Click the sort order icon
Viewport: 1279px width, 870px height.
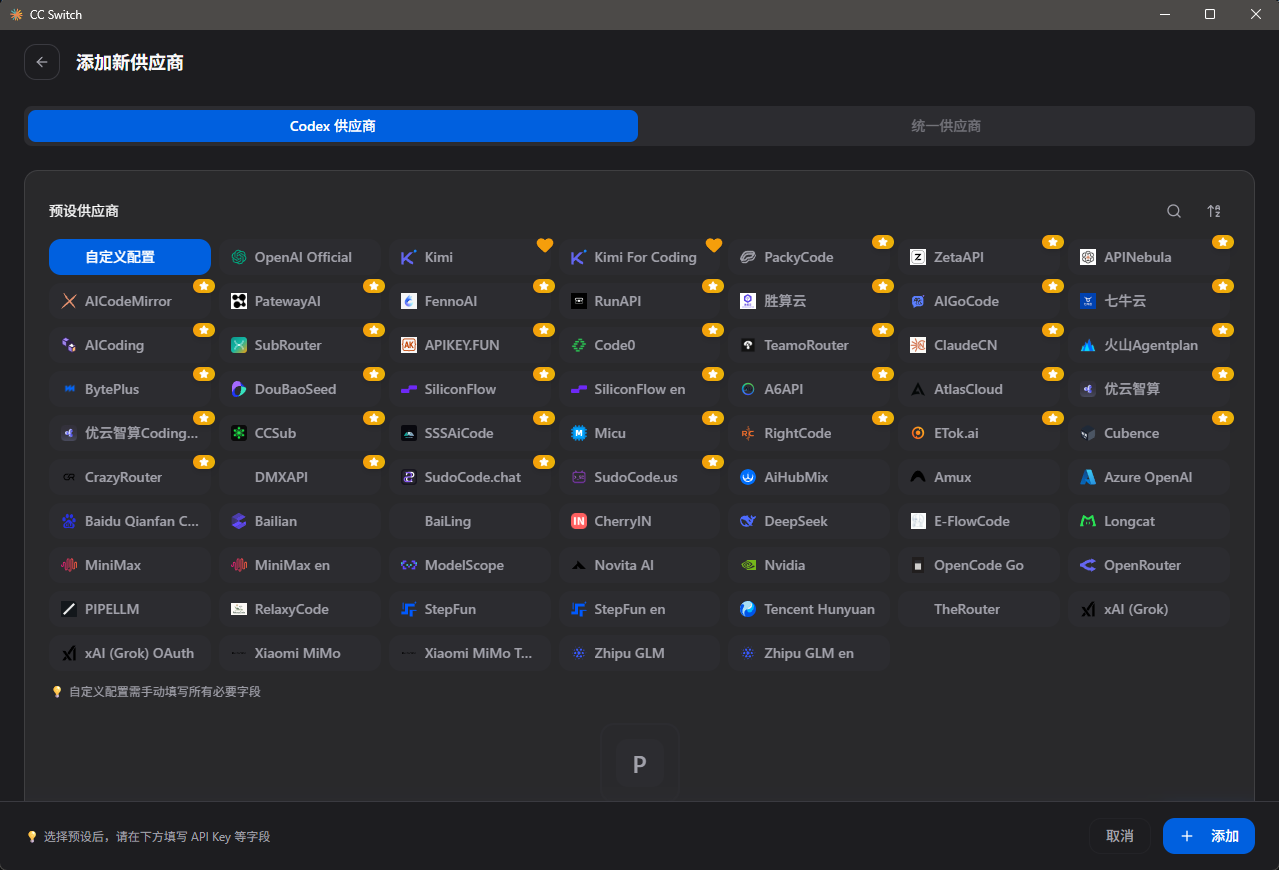[x=1214, y=211]
